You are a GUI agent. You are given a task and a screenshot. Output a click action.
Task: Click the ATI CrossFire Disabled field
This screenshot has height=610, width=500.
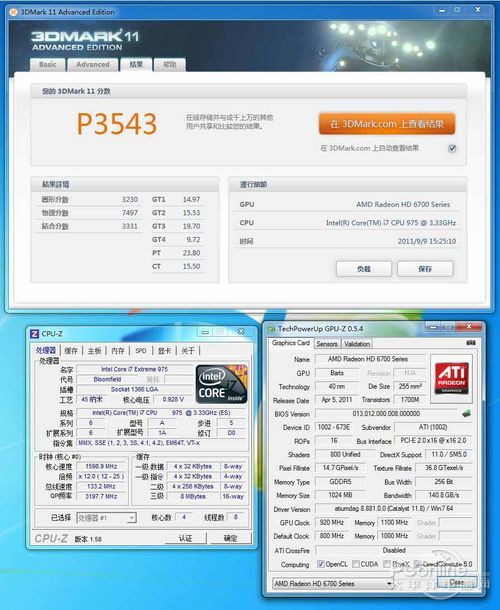[393, 550]
